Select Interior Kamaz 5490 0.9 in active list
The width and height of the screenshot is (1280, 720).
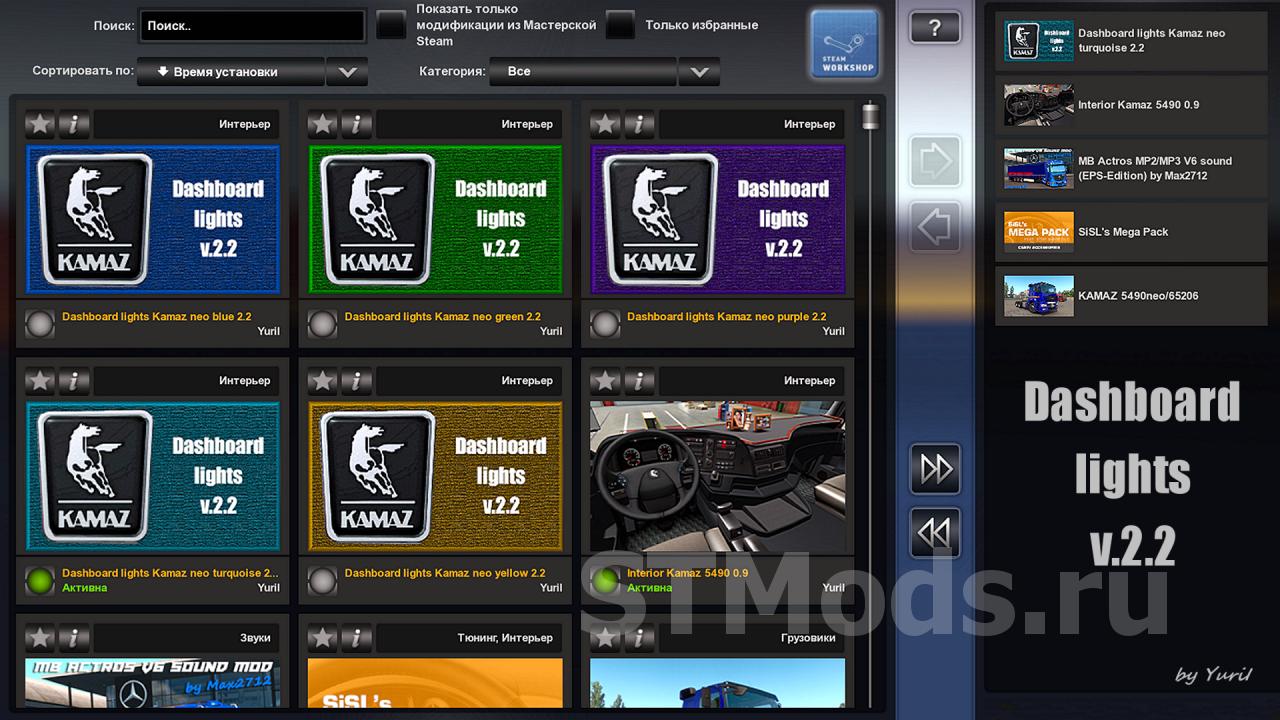click(x=1131, y=105)
